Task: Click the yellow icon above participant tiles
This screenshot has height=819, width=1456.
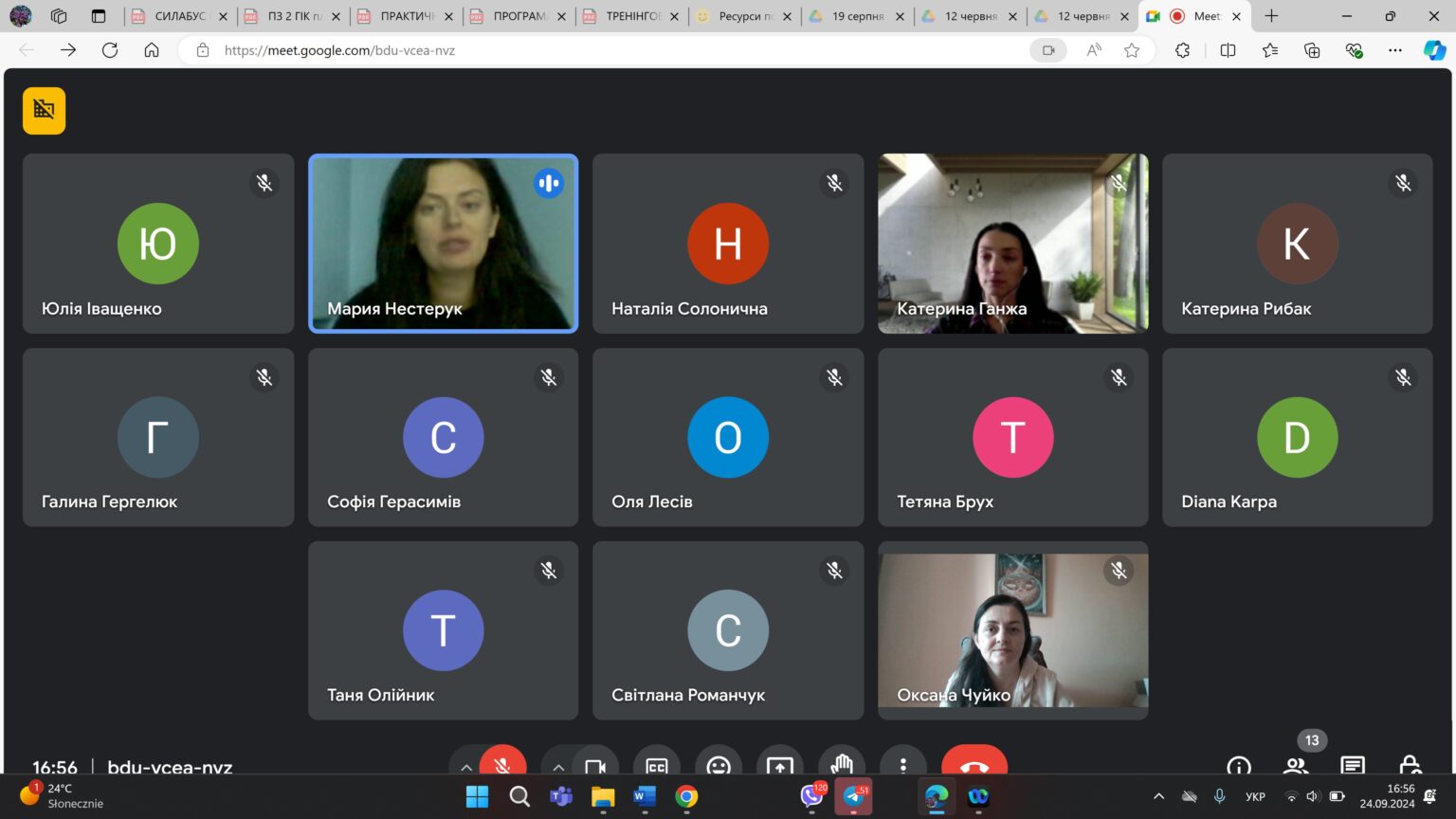Action: (45, 110)
